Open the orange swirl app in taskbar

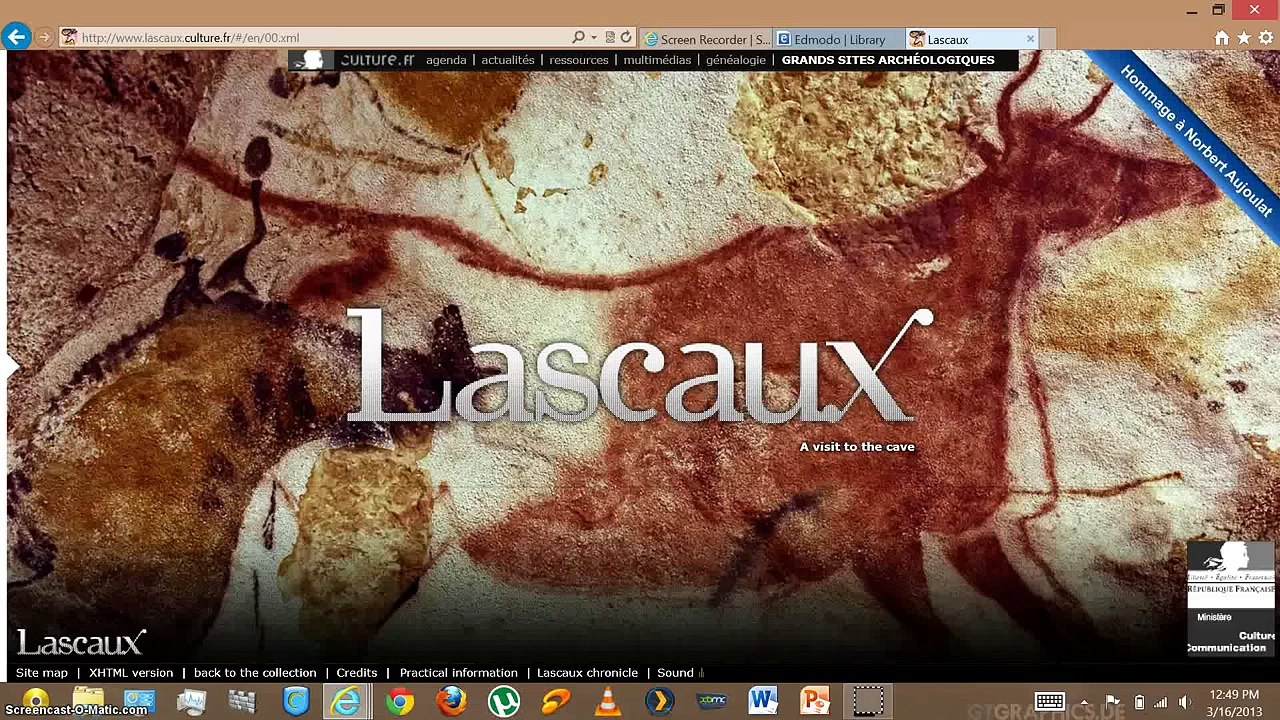(x=556, y=702)
